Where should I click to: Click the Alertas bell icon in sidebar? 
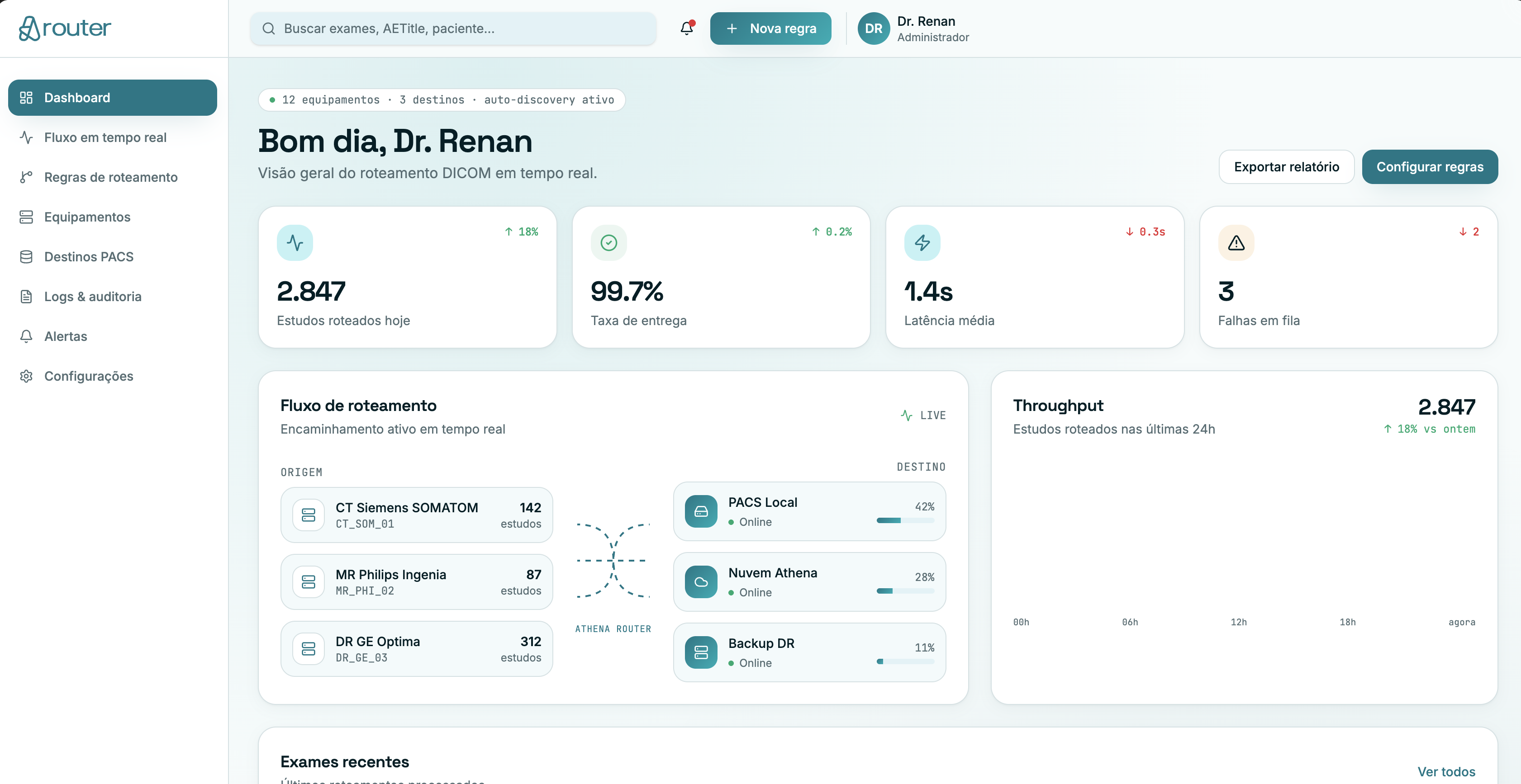tap(27, 336)
